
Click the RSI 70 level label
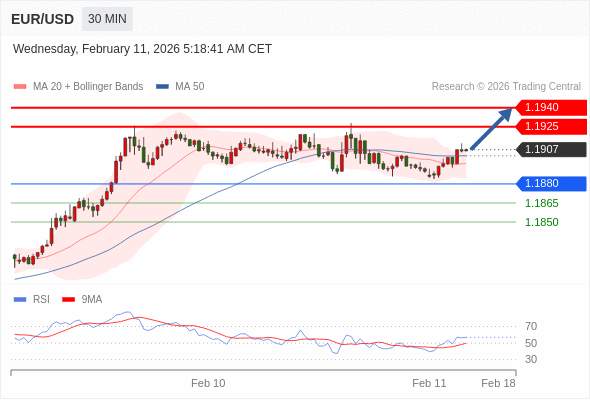coord(531,326)
